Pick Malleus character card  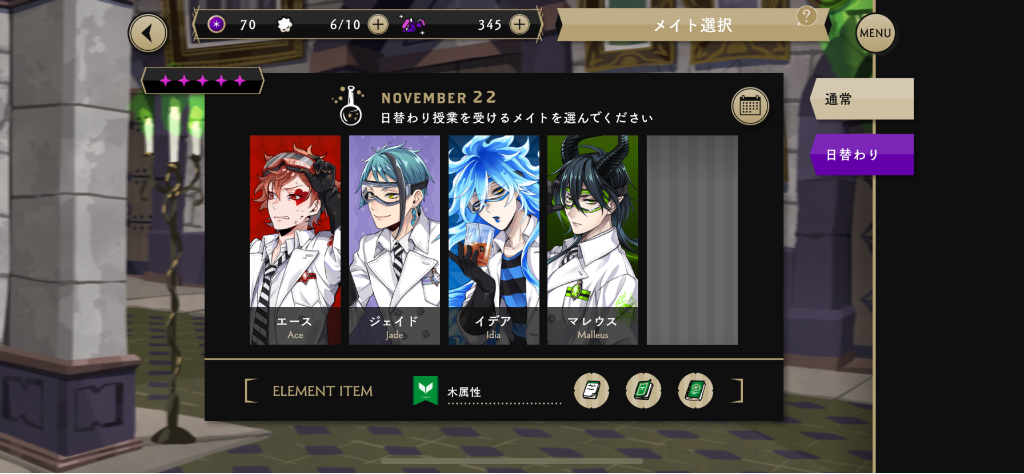593,240
